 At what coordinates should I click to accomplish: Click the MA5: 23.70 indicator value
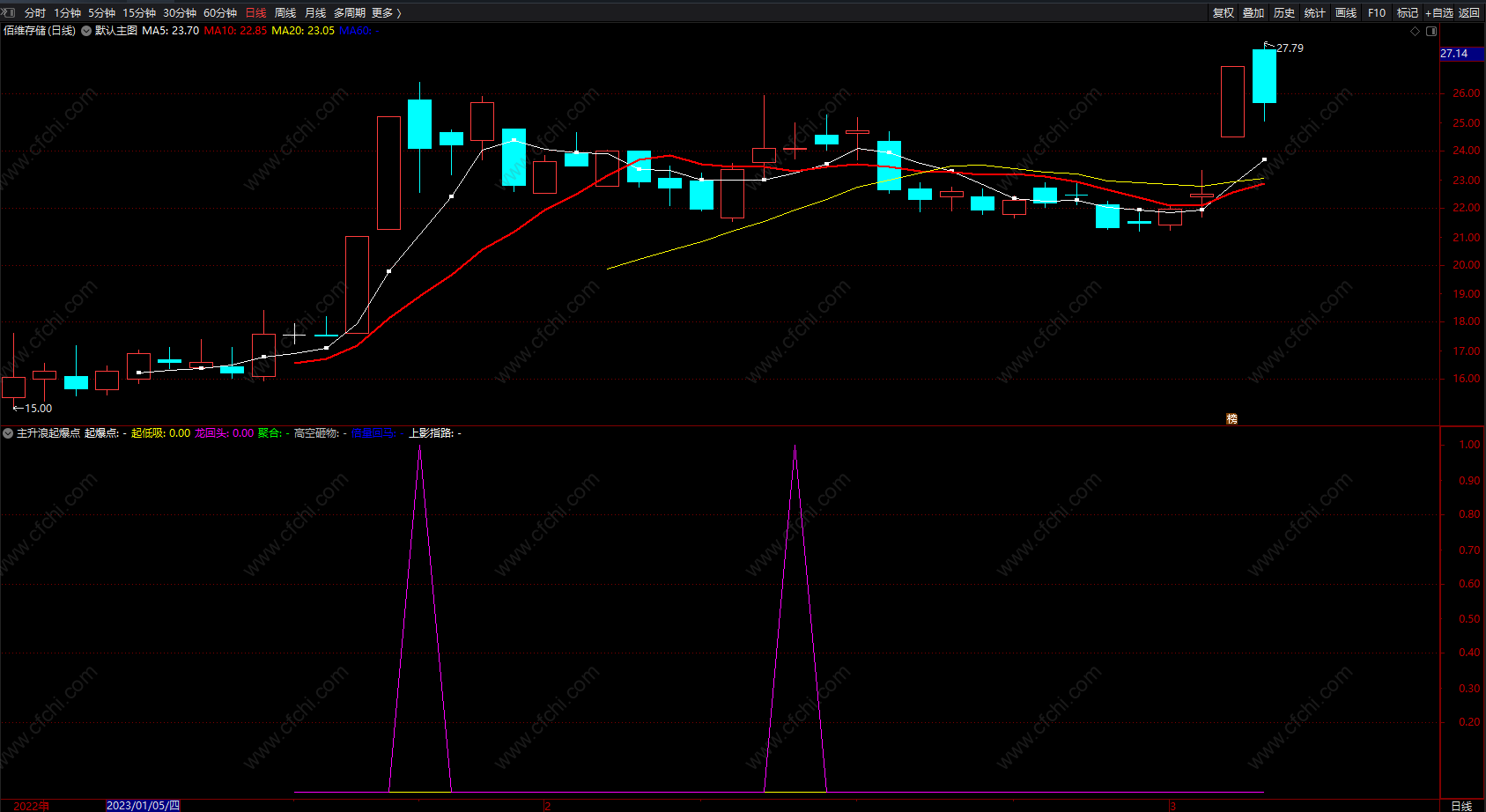coord(171,31)
